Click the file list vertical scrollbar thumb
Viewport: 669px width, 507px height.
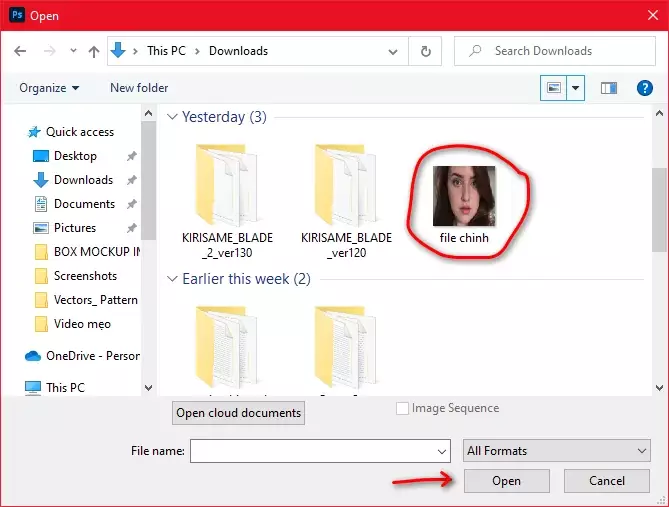pyautogui.click(x=659, y=210)
